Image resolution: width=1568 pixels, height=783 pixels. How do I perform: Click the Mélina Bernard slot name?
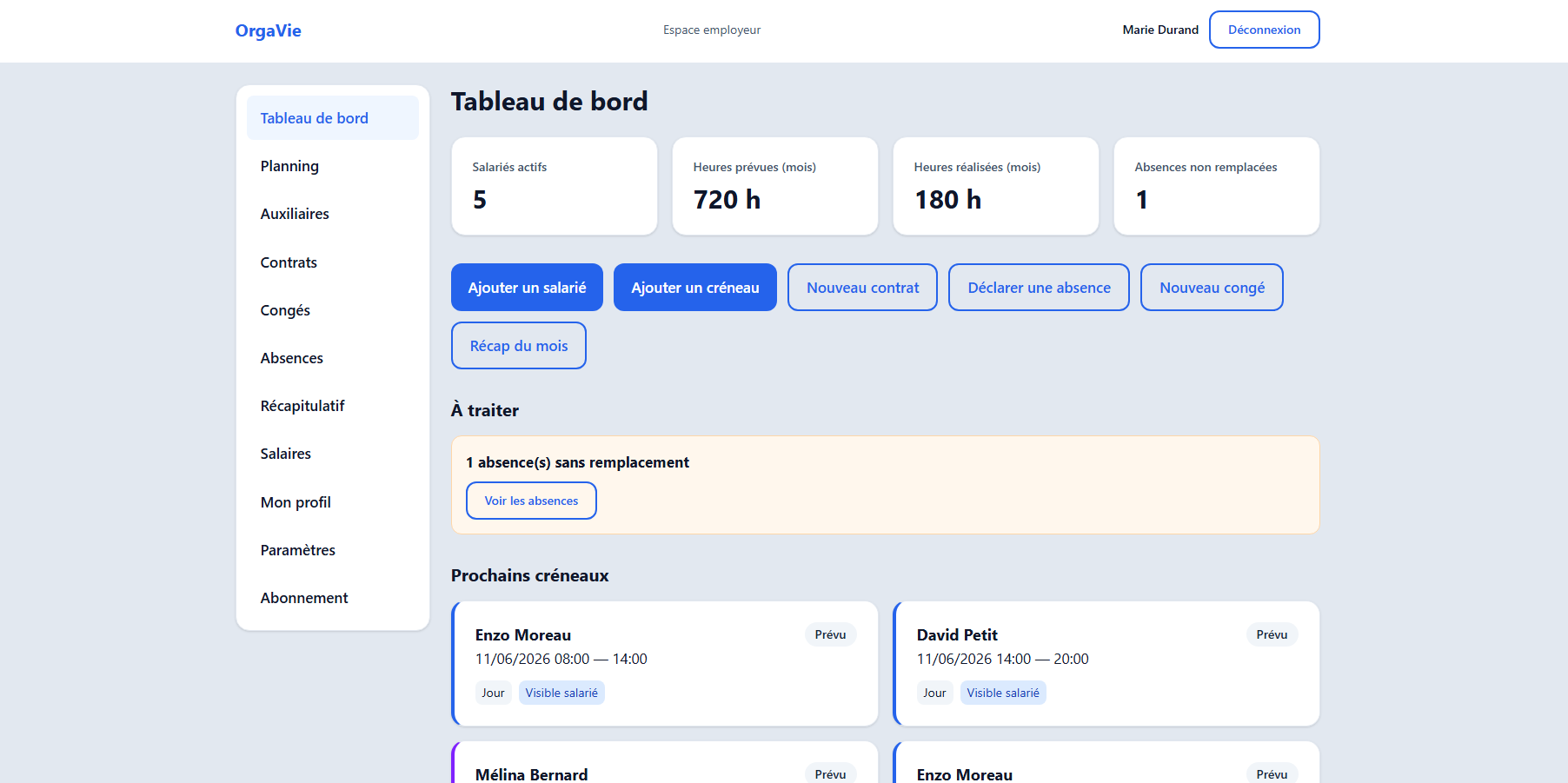click(531, 774)
